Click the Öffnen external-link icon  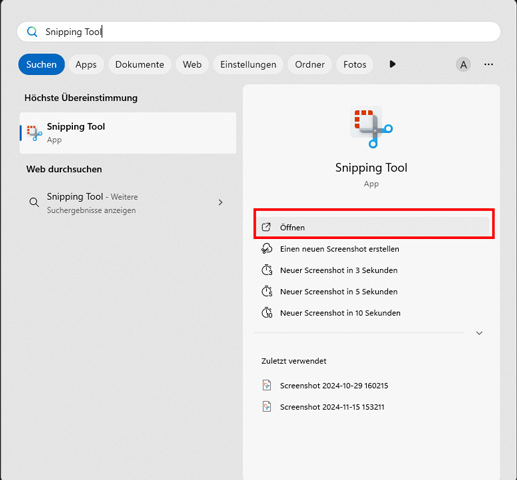pos(266,227)
